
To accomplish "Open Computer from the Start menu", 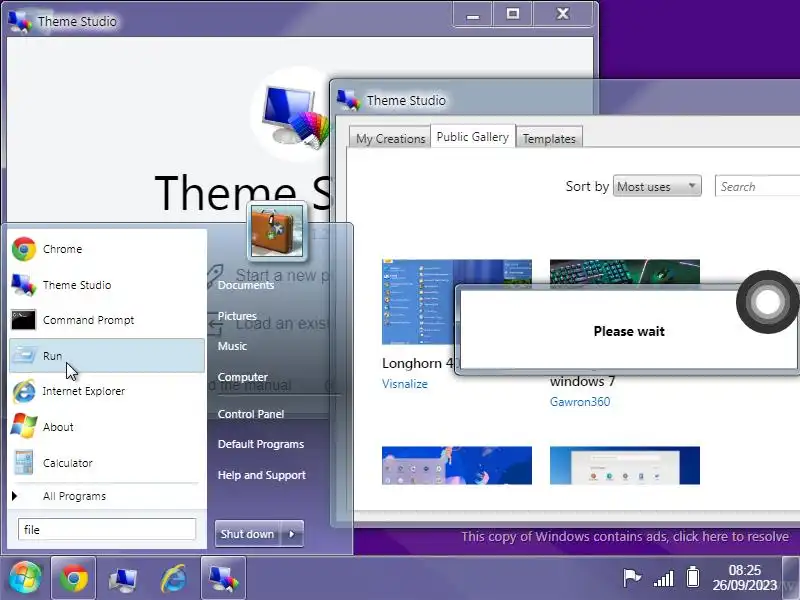I will pos(242,377).
